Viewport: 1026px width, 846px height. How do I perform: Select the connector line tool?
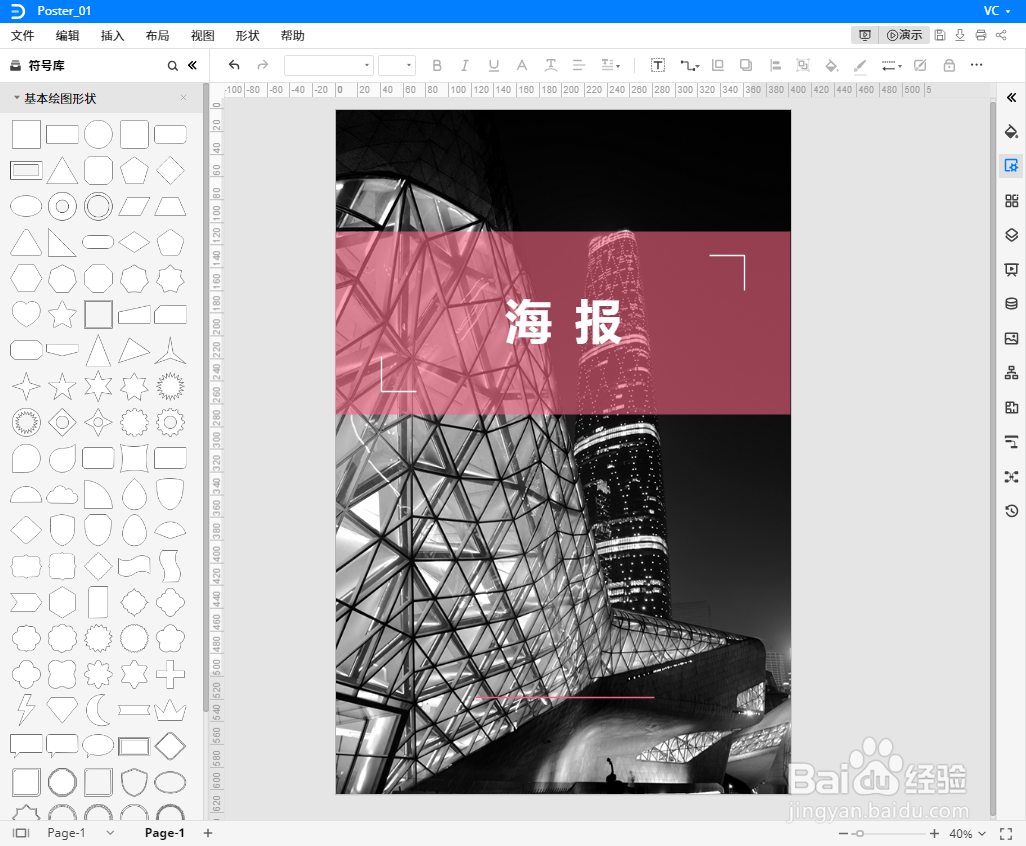[688, 64]
